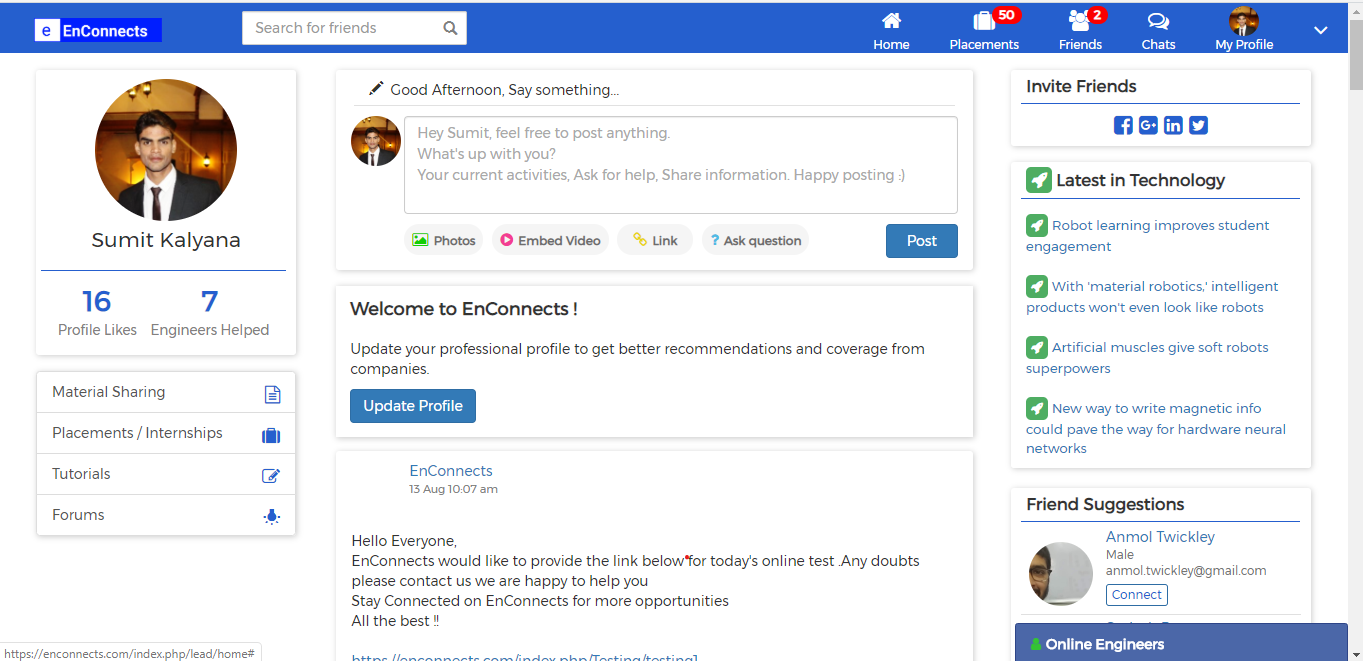Click the 7 Engineers Helped count

[209, 301]
